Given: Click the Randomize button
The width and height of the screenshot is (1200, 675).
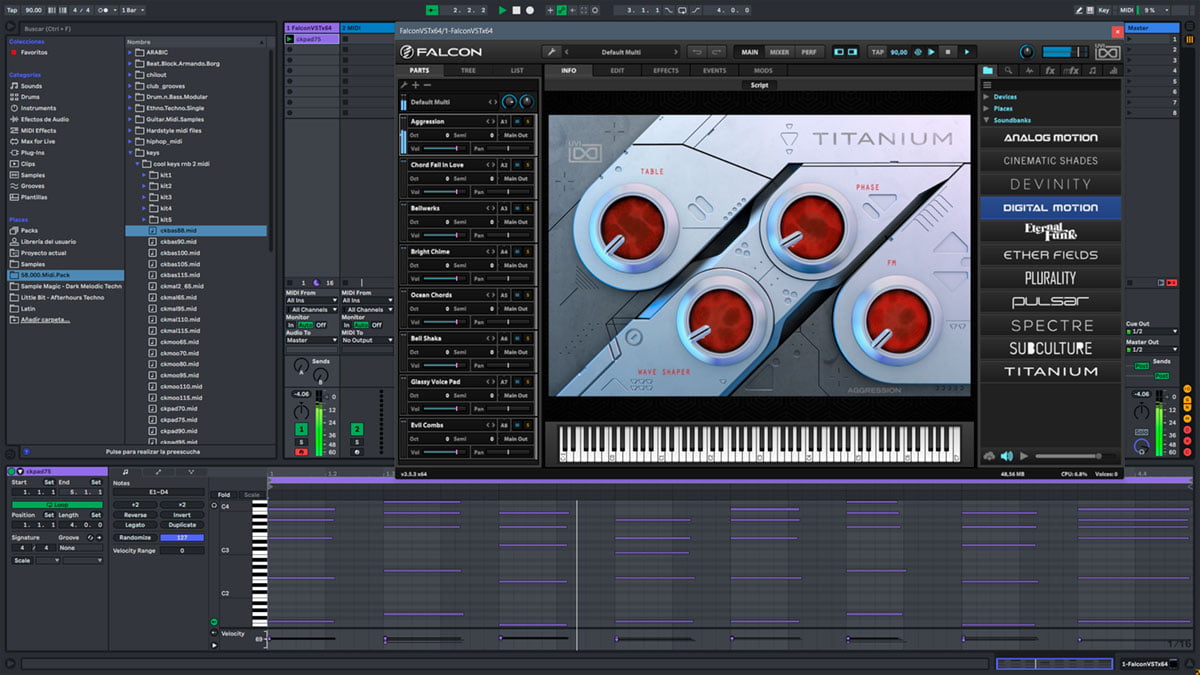Looking at the screenshot, I should click(135, 537).
